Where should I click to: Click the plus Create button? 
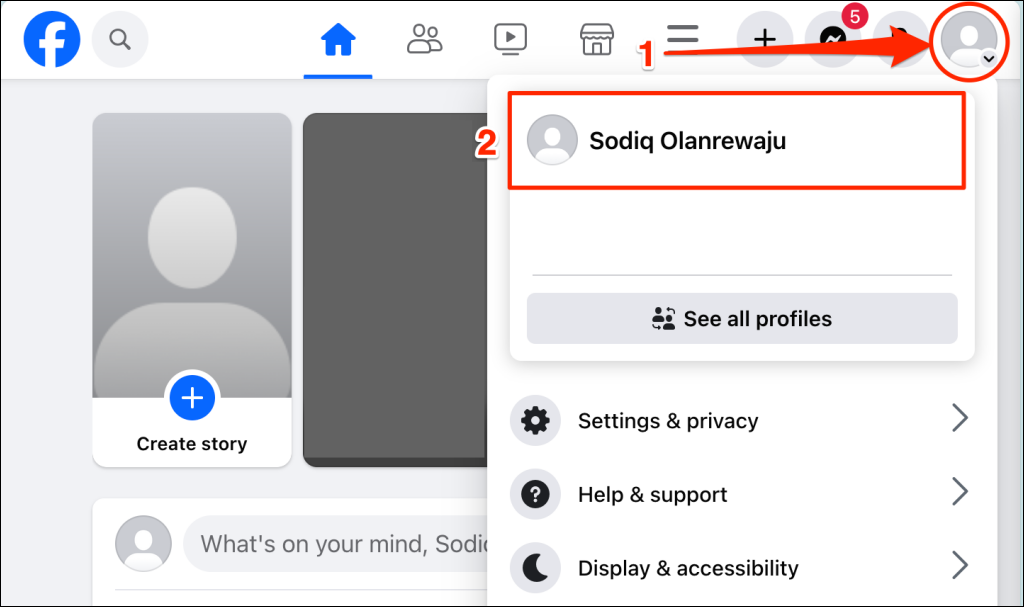point(765,40)
